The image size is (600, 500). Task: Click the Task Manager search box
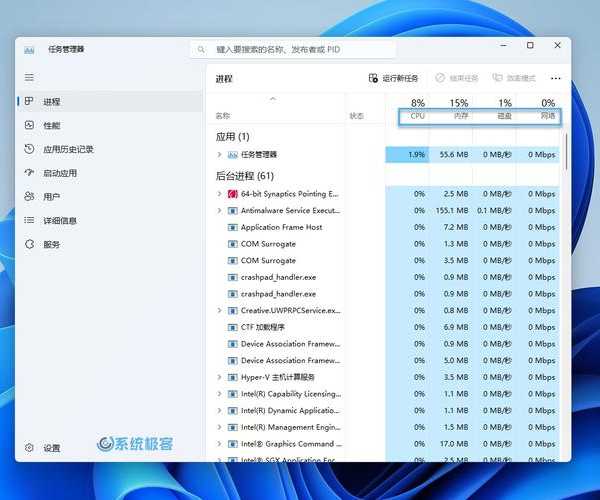(x=293, y=49)
